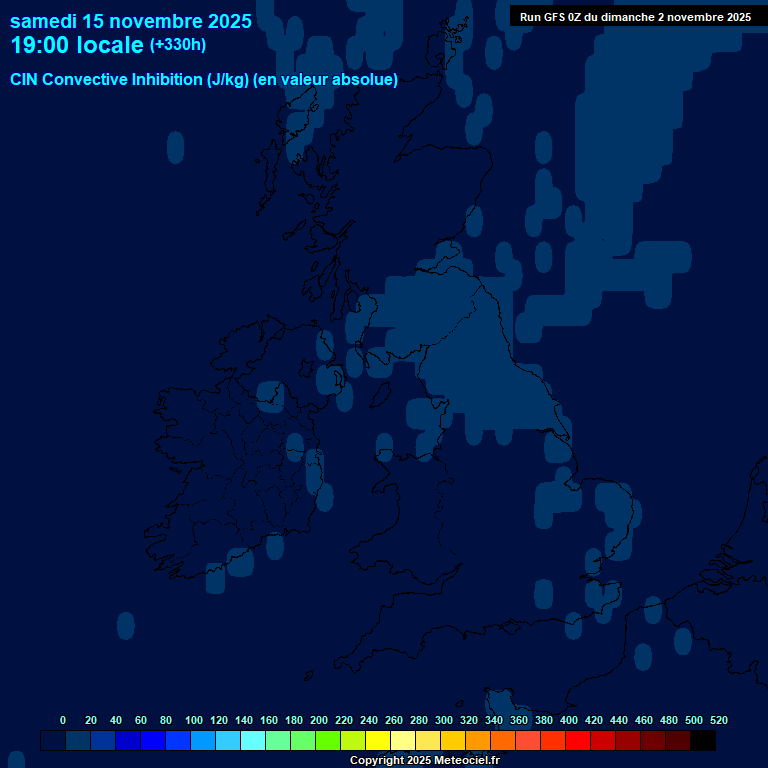
Task: Select the bright red legend swatch below 400
Action: [578, 741]
